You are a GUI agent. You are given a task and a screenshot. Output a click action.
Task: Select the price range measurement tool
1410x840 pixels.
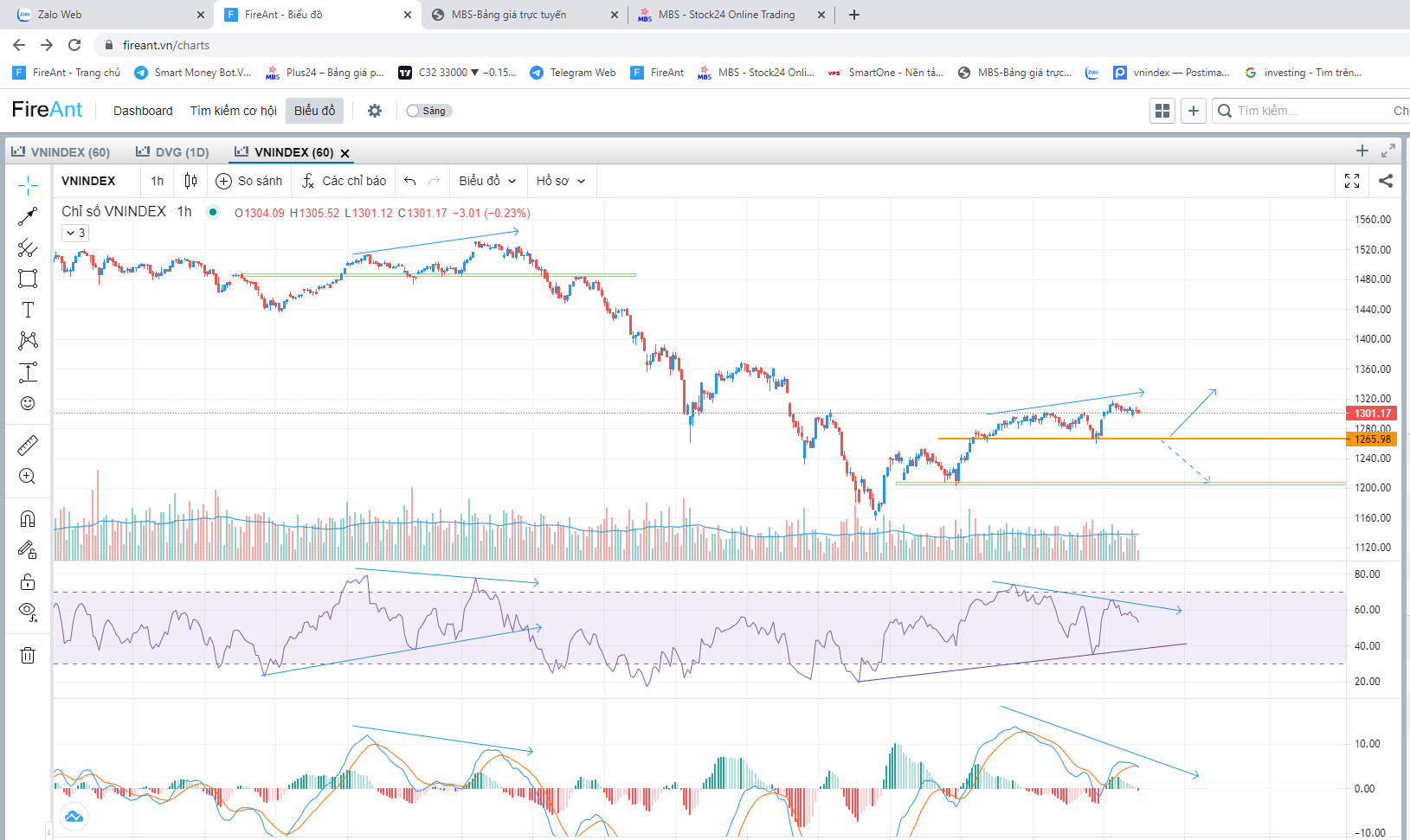pos(28,372)
